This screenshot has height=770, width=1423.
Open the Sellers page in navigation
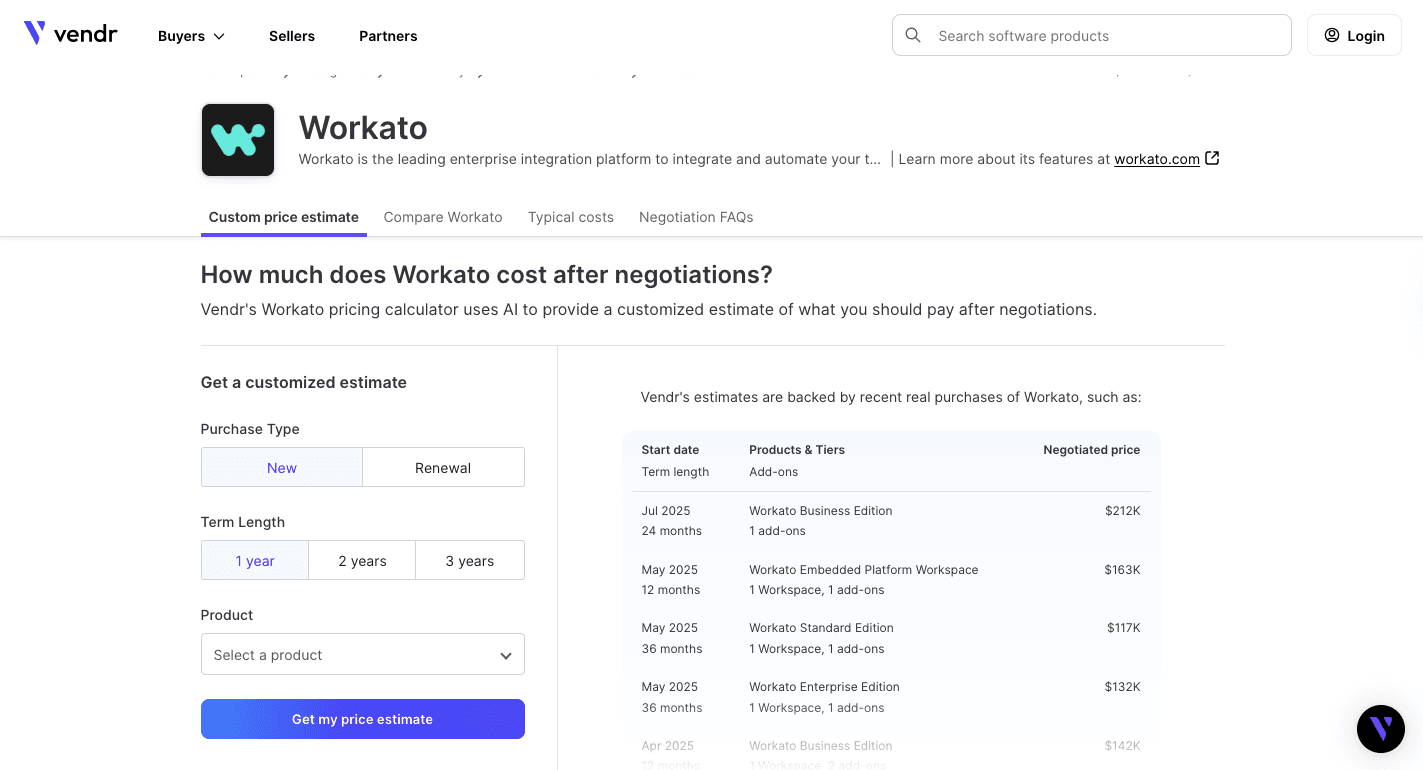coord(292,36)
